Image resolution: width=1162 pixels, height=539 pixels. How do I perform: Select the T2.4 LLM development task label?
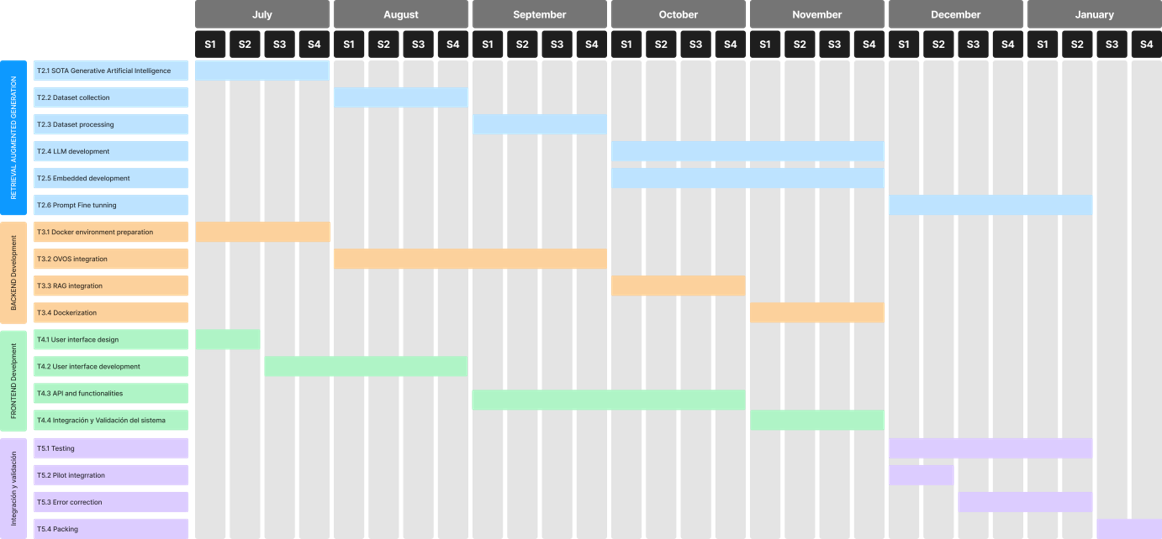pos(111,152)
